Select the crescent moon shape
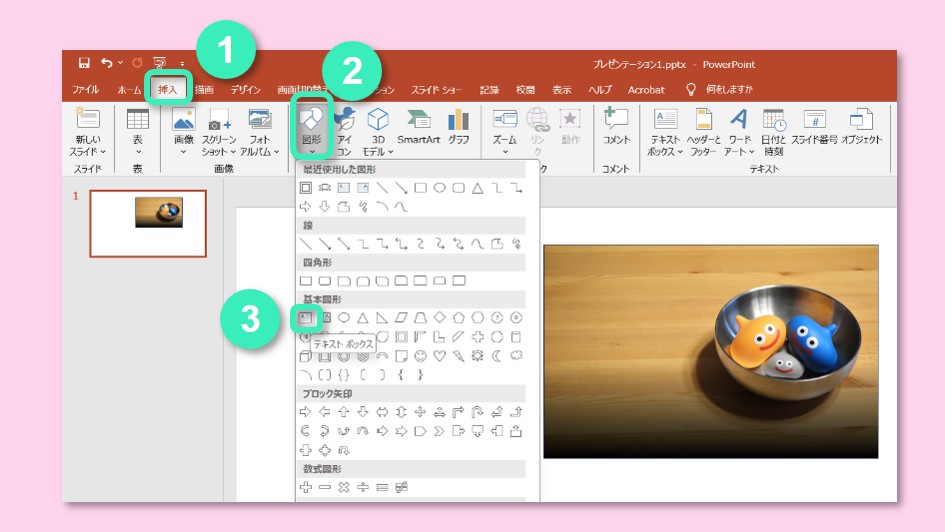Viewport: 945px width, 532px height. click(x=497, y=356)
